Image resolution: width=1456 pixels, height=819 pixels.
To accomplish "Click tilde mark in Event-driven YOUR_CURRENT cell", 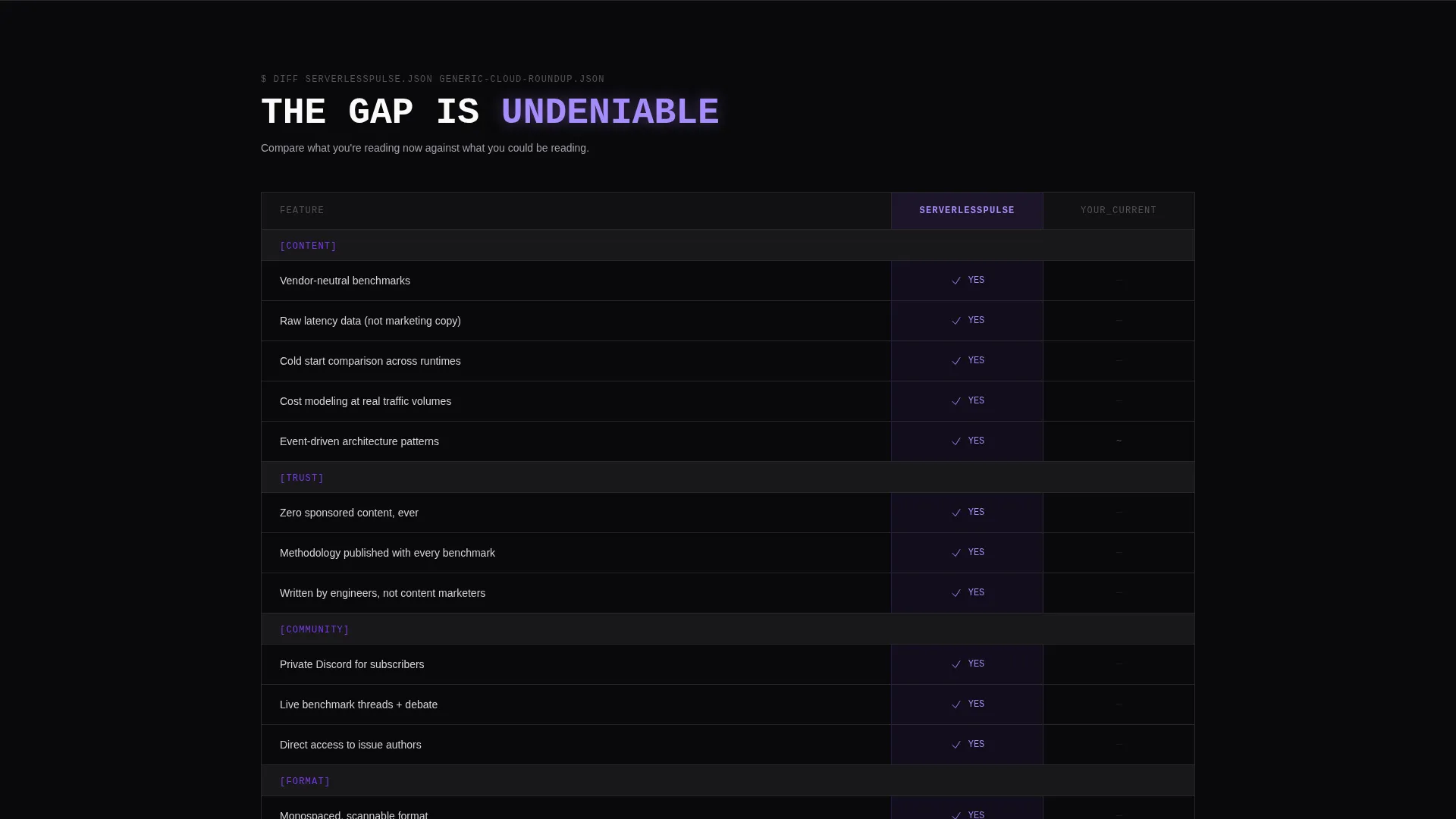I will pyautogui.click(x=1119, y=441).
